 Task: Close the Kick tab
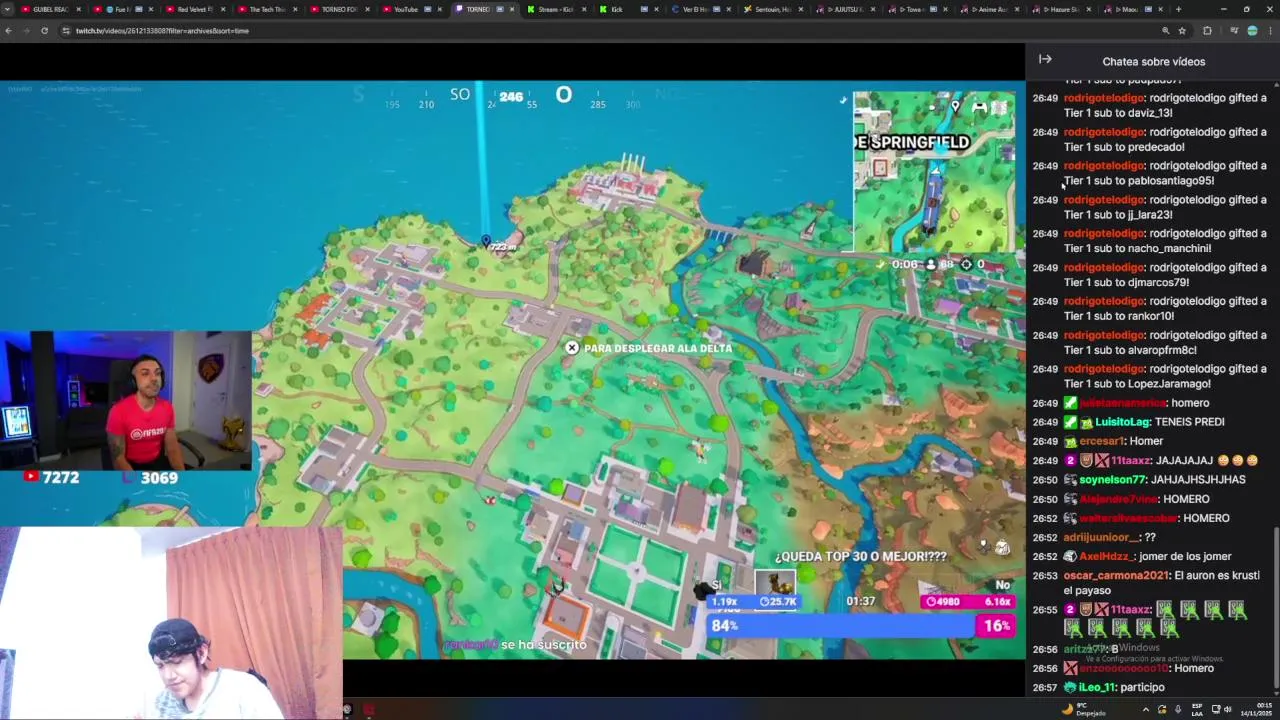pyautogui.click(x=656, y=9)
